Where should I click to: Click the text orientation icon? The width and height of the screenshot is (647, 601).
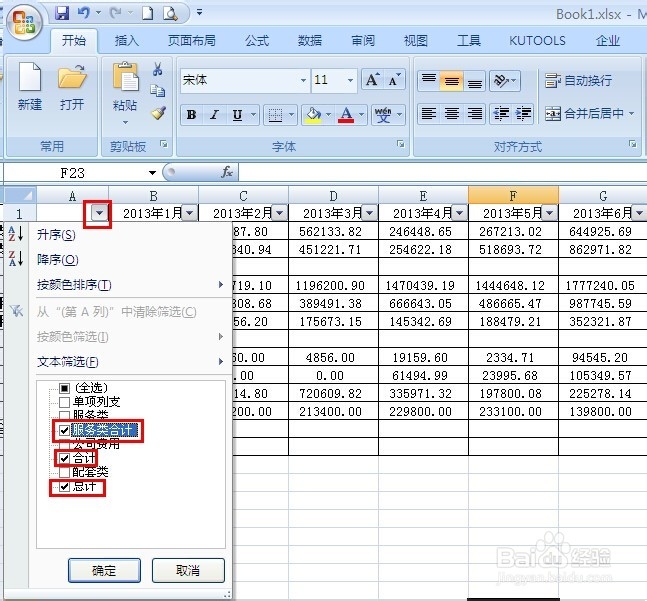coord(501,80)
